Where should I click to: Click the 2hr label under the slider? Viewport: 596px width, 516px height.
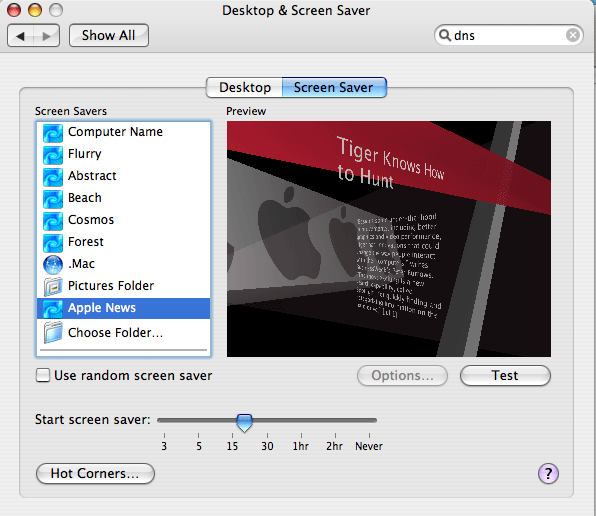click(334, 446)
